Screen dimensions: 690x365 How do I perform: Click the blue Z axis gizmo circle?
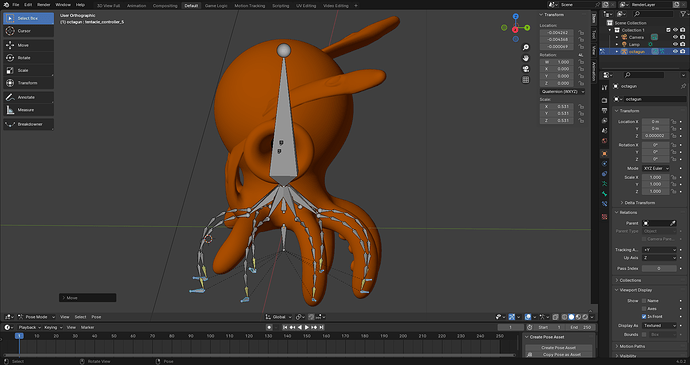(515, 17)
